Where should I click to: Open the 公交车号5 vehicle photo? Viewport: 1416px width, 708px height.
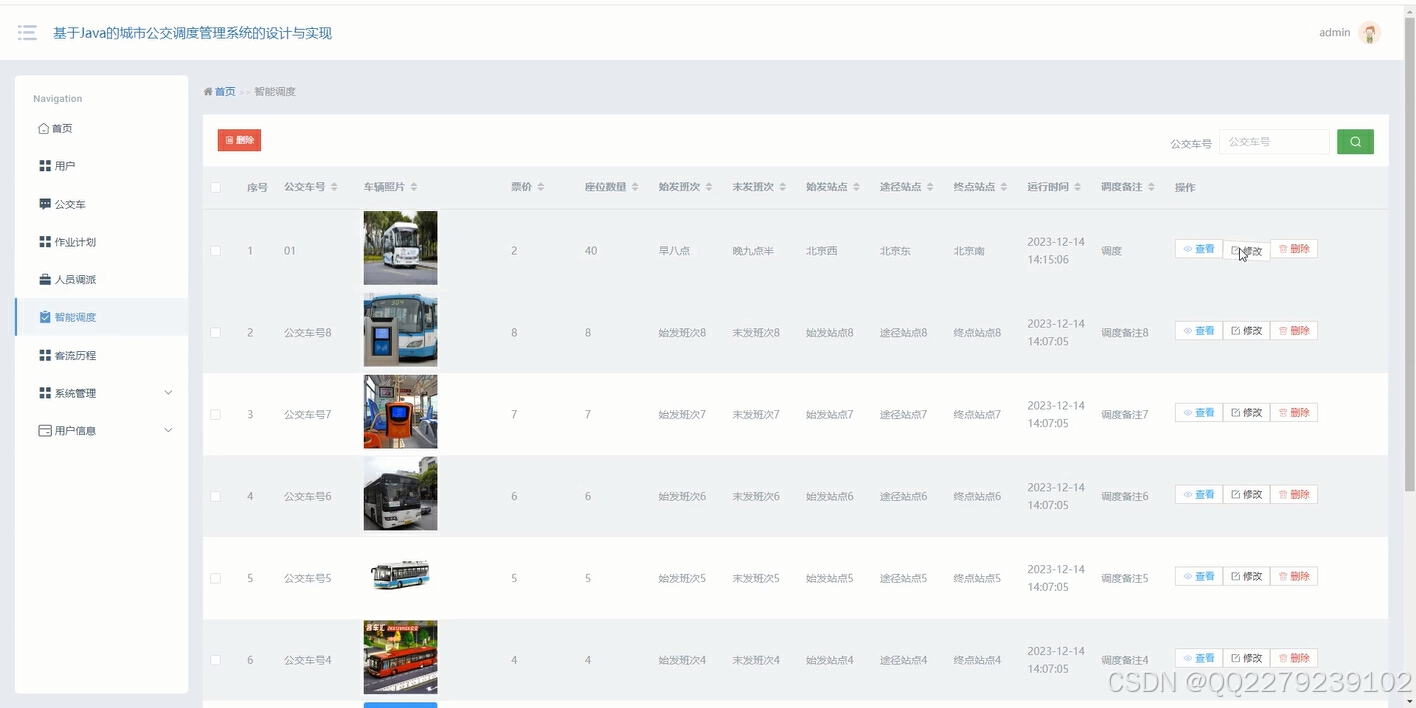(400, 575)
